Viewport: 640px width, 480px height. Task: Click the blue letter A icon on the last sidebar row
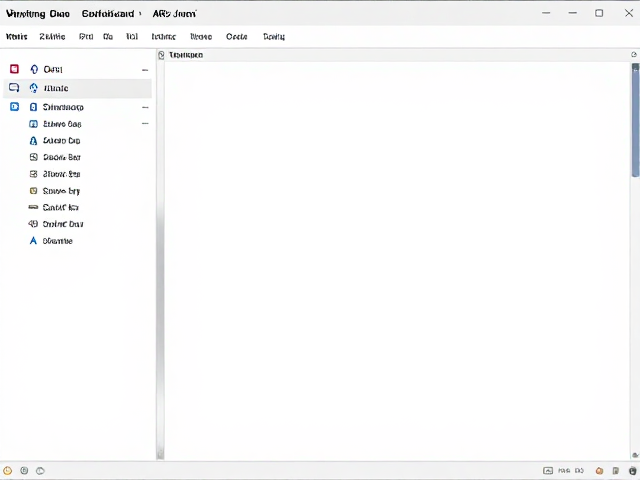[33, 240]
